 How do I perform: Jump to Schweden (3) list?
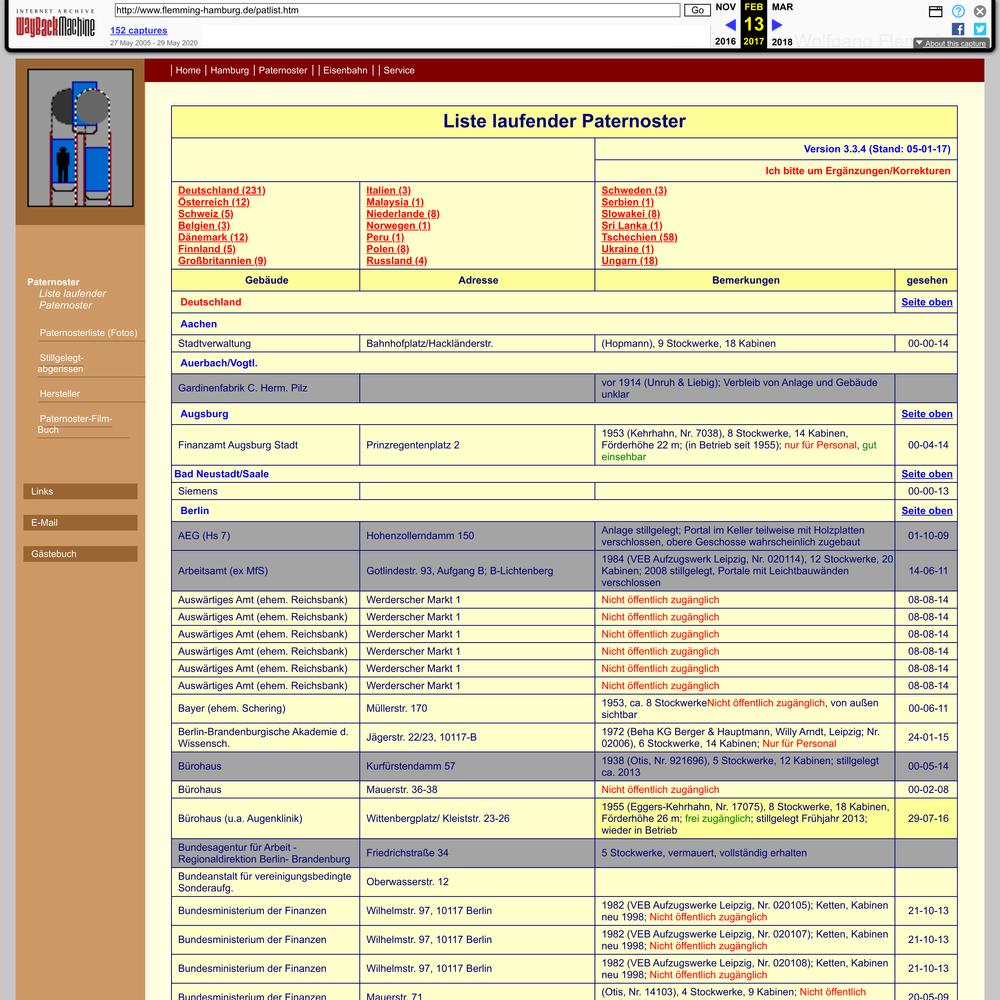click(634, 190)
